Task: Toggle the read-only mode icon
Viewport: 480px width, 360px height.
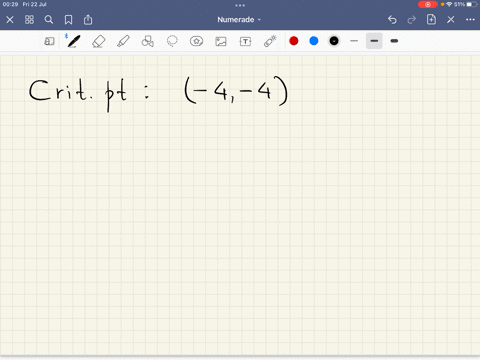Action: [x=49, y=41]
